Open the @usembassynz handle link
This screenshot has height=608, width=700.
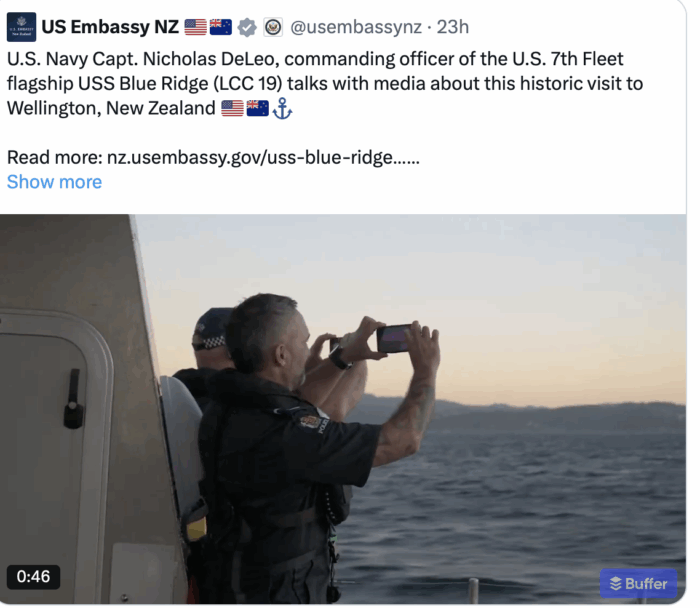(355, 27)
